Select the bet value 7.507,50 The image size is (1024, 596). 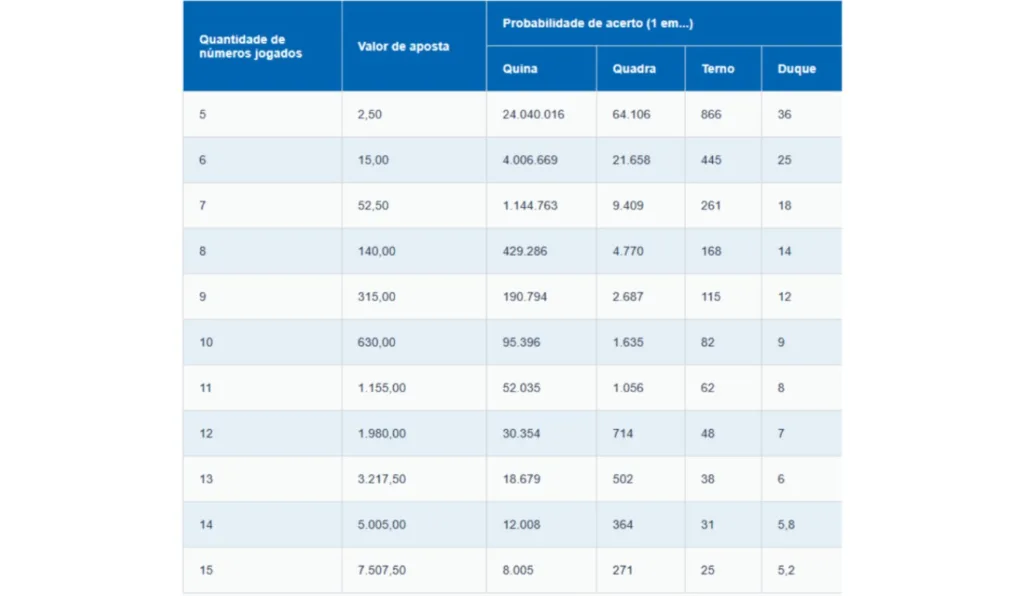[381, 570]
